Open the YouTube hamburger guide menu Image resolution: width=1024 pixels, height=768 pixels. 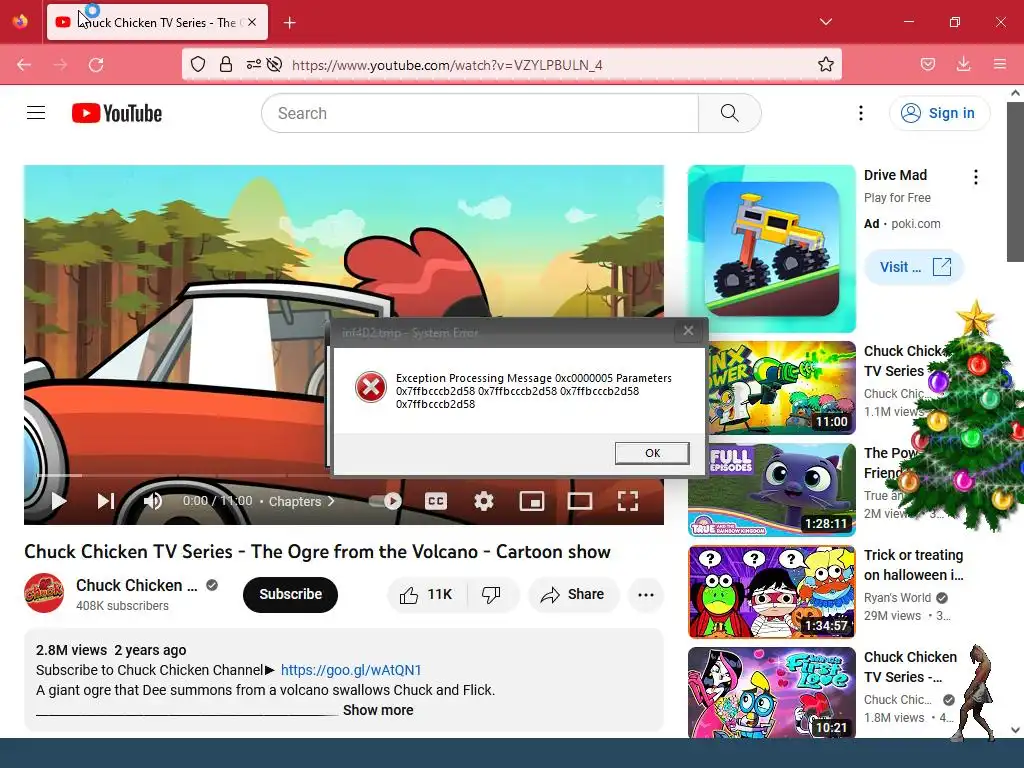(36, 113)
